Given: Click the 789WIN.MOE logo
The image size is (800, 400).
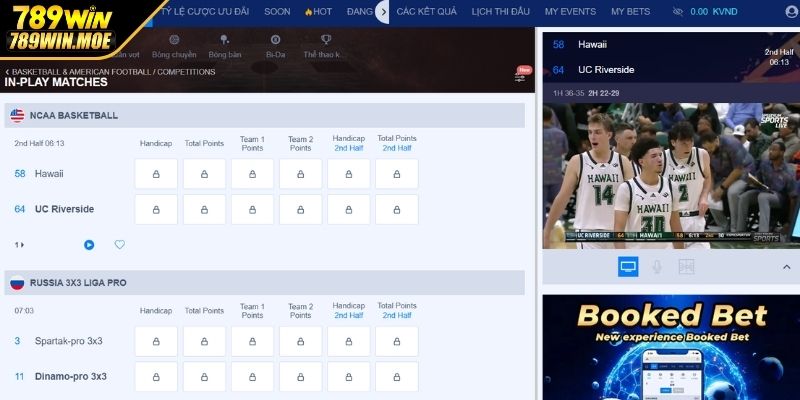Looking at the screenshot, I should point(61,28).
